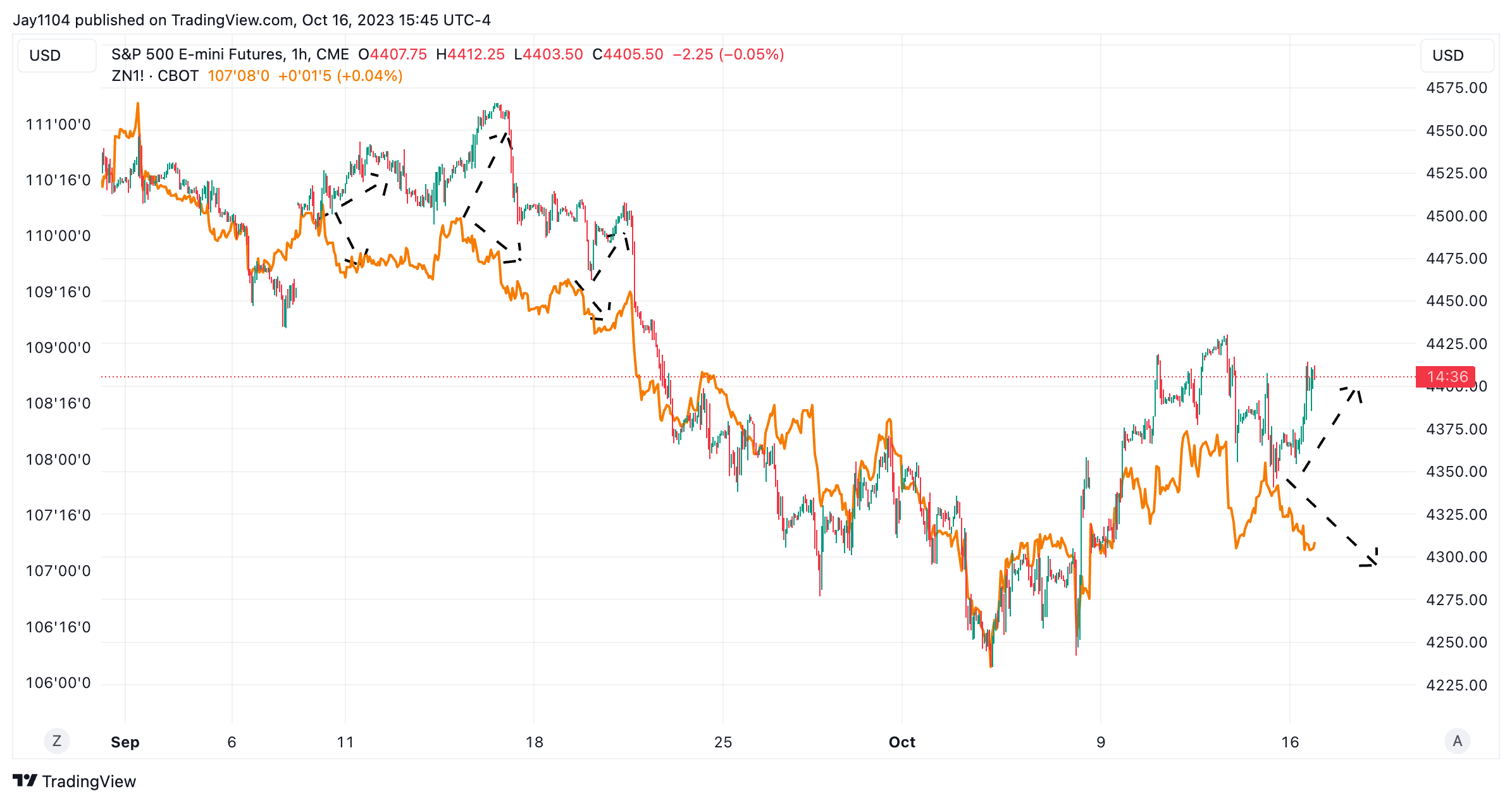Click the 4225.00 price axis label

tap(1456, 685)
